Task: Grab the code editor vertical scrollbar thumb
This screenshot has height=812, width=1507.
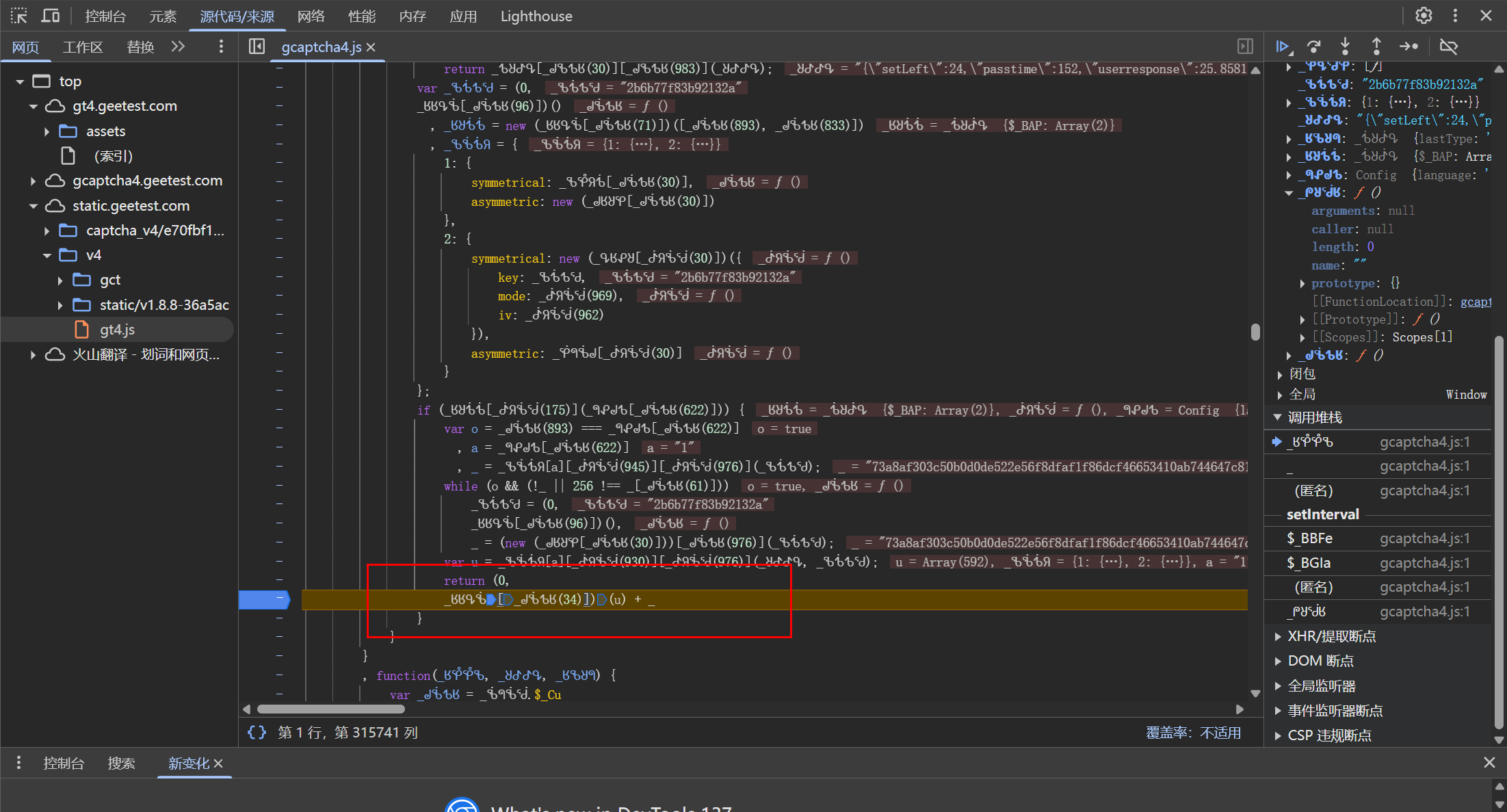Action: click(x=1255, y=332)
